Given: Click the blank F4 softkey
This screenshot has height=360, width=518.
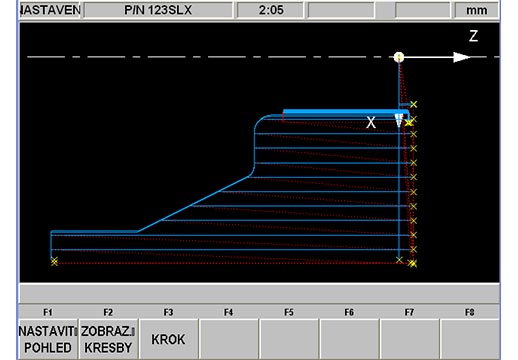Looking at the screenshot, I should [x=229, y=339].
